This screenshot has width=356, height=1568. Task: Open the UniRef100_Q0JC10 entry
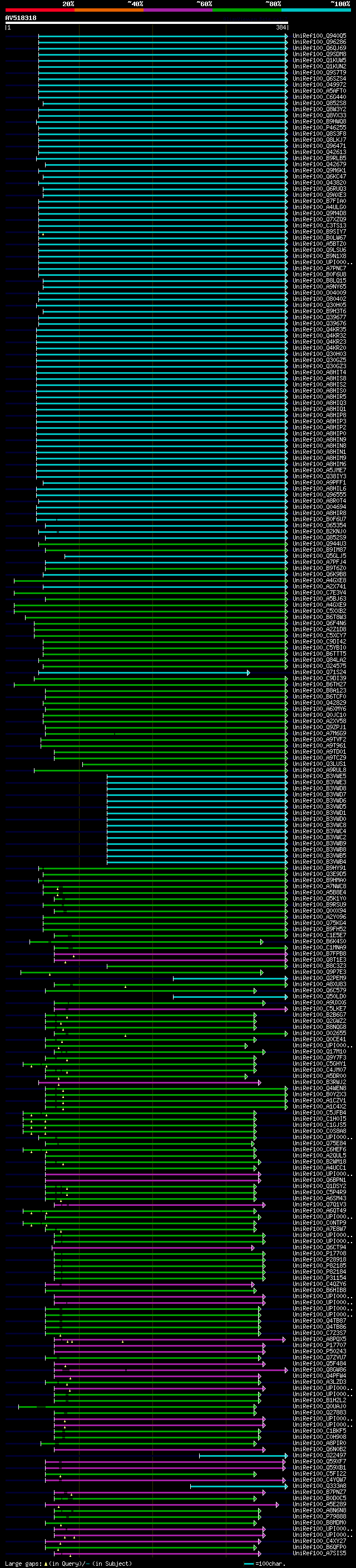click(x=319, y=715)
